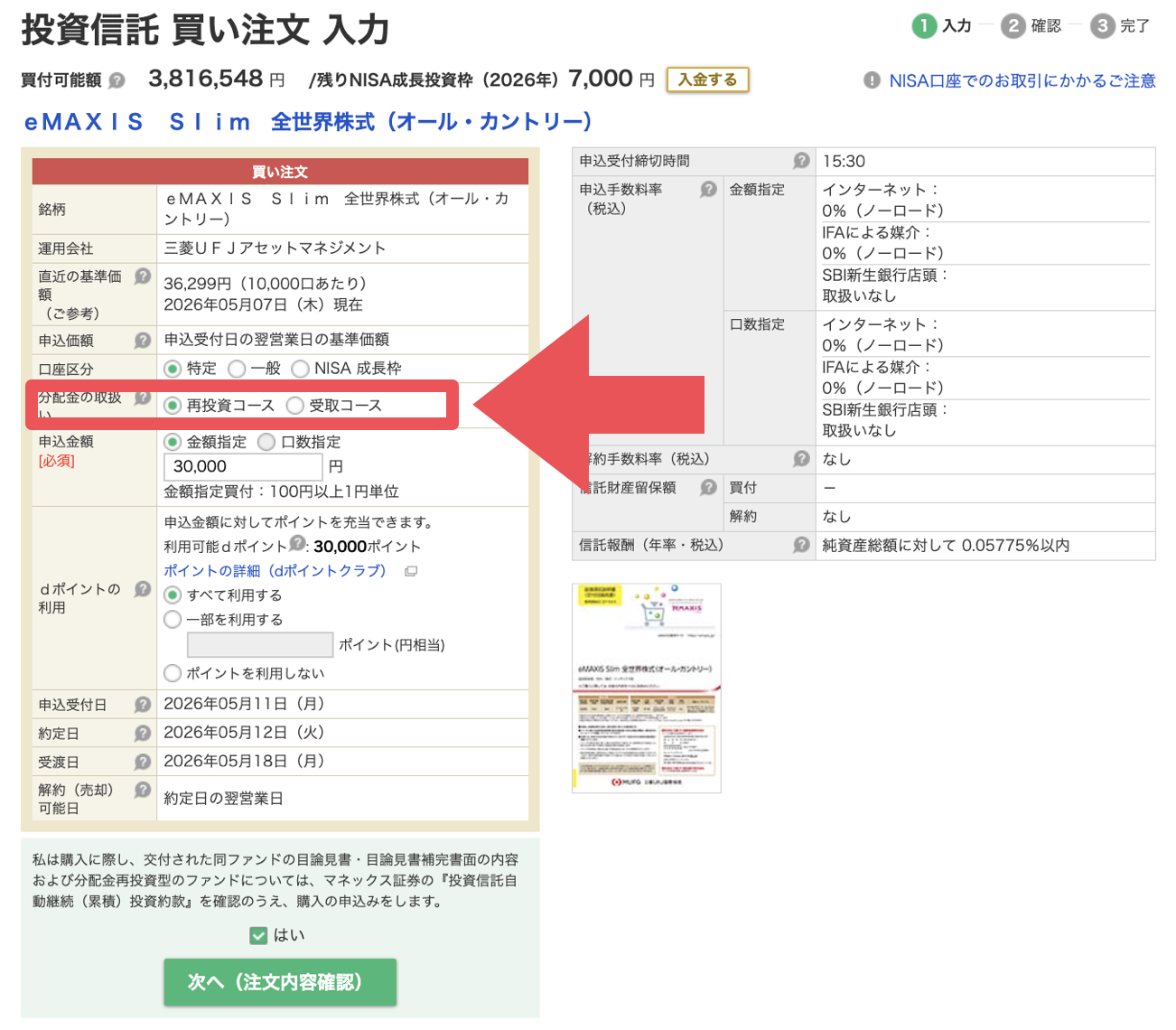Click the 30,000ポイント available points value
The height and width of the screenshot is (1030, 1176).
coord(367,546)
